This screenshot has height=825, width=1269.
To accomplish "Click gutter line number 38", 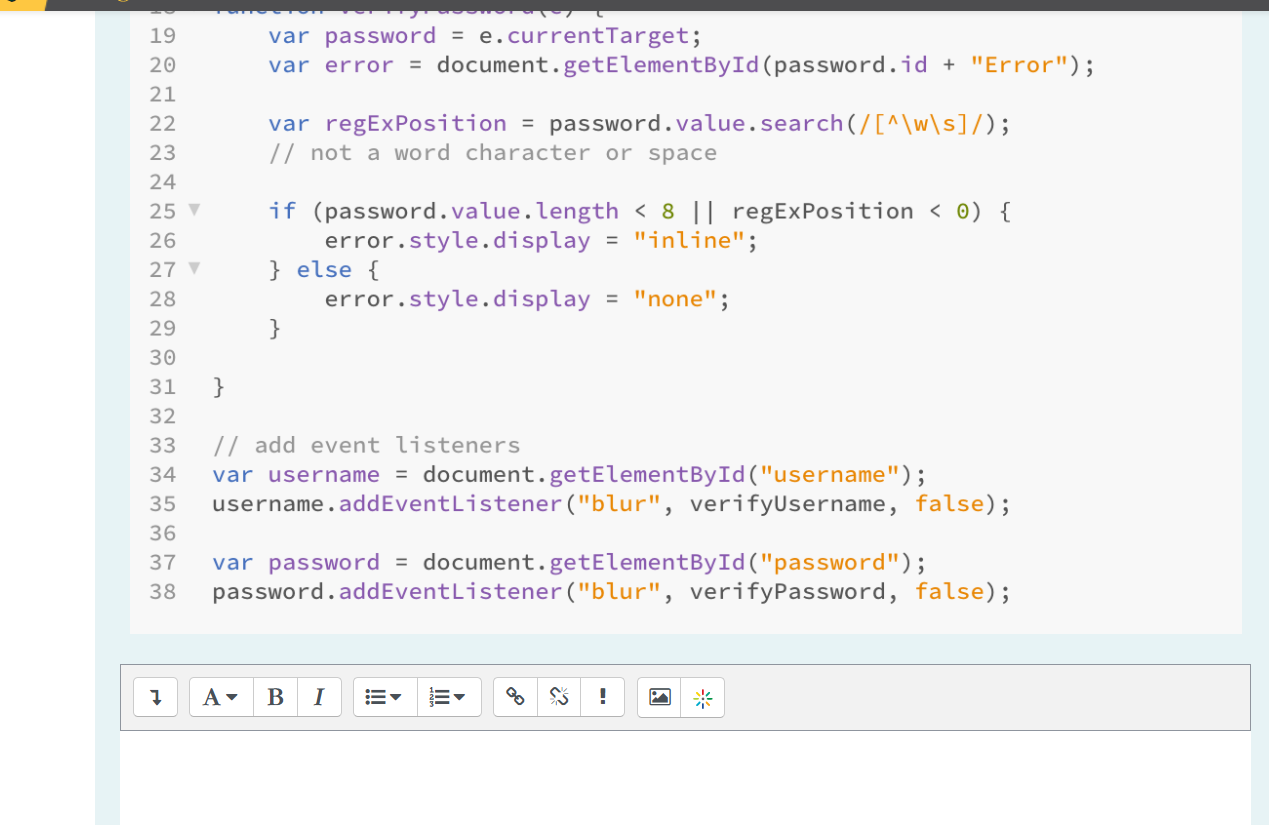I will [162, 591].
